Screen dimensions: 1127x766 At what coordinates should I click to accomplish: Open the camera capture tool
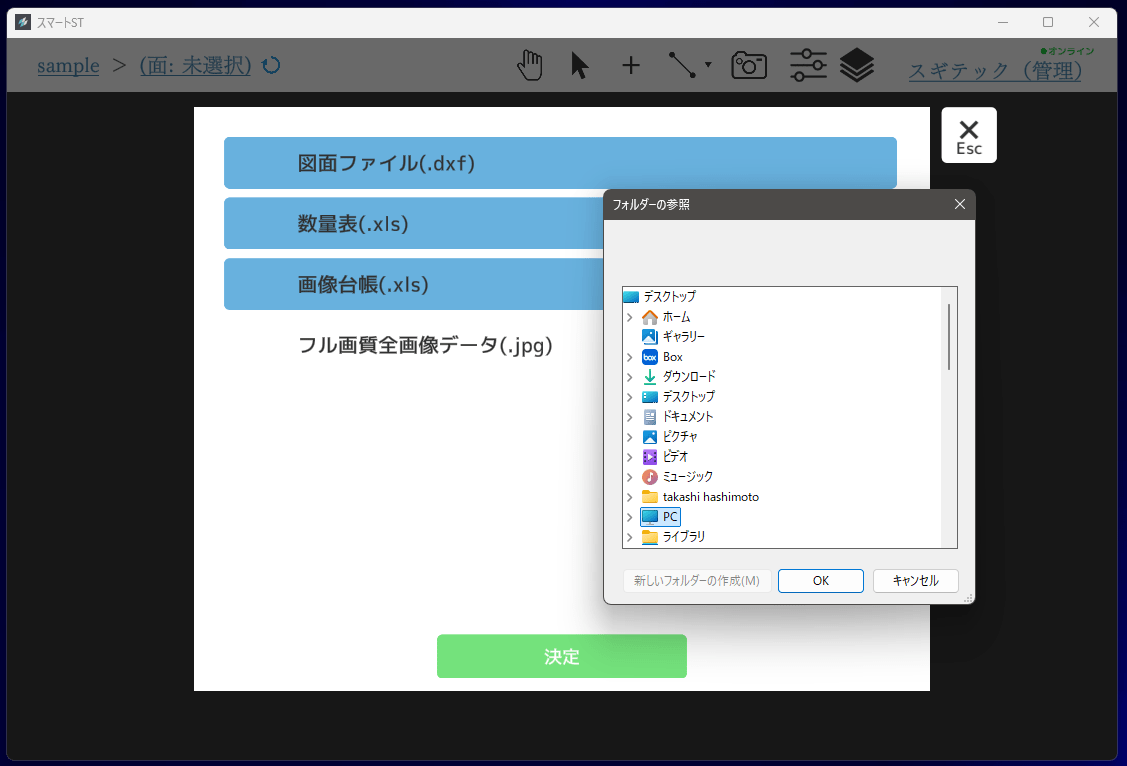pyautogui.click(x=749, y=66)
